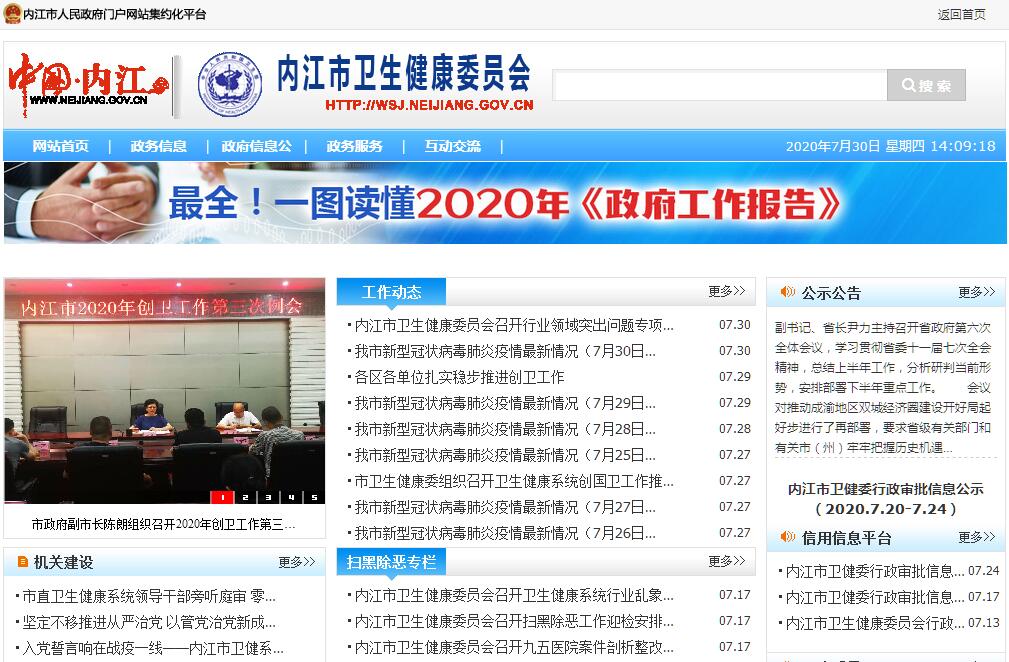Open the 互动交流 menu item
Screen dimensions: 1009x662
(x=452, y=146)
